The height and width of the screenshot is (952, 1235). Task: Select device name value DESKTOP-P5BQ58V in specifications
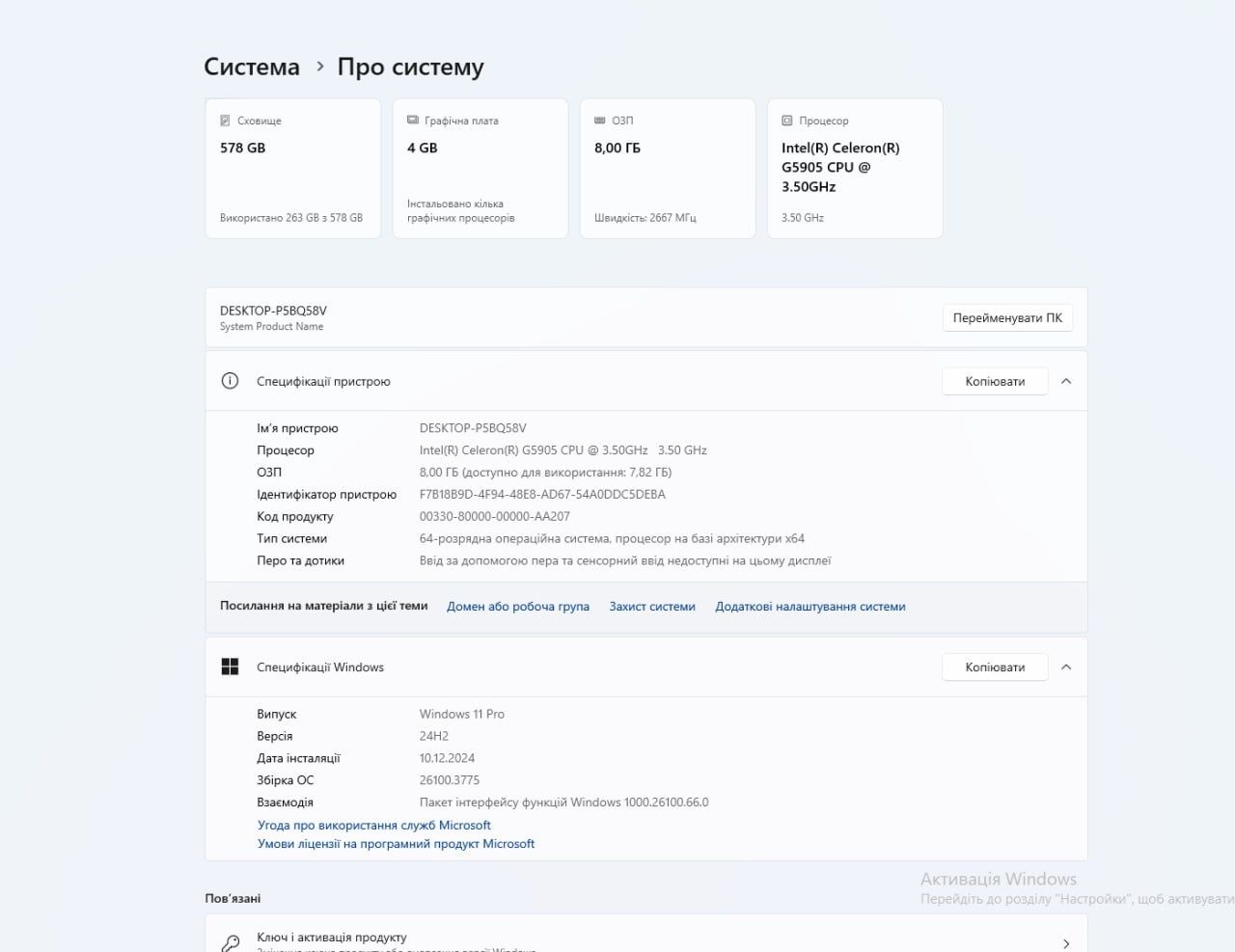(x=473, y=428)
